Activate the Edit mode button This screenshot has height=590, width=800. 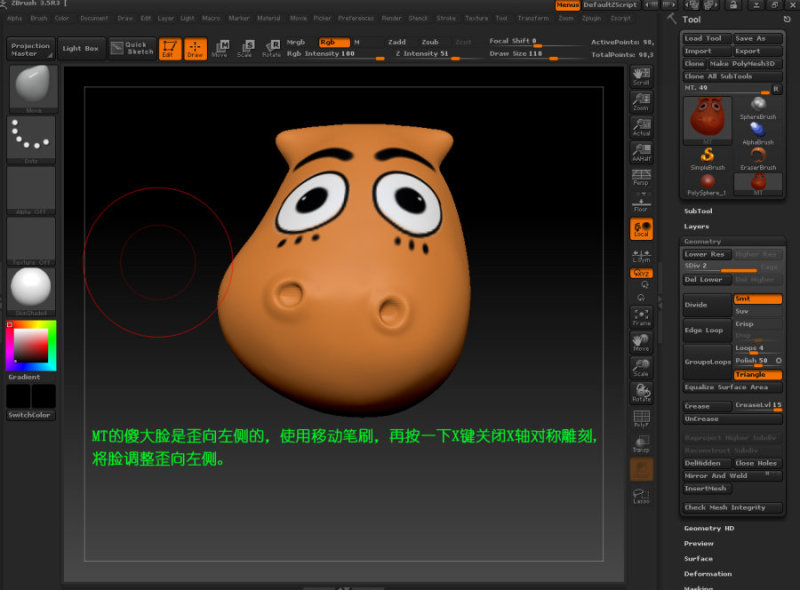point(170,49)
